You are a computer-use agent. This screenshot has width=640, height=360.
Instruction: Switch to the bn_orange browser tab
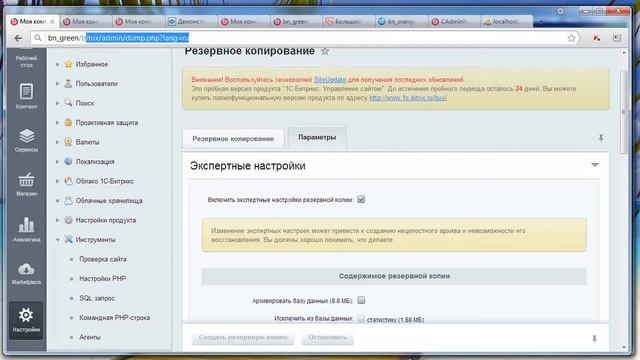click(400, 22)
